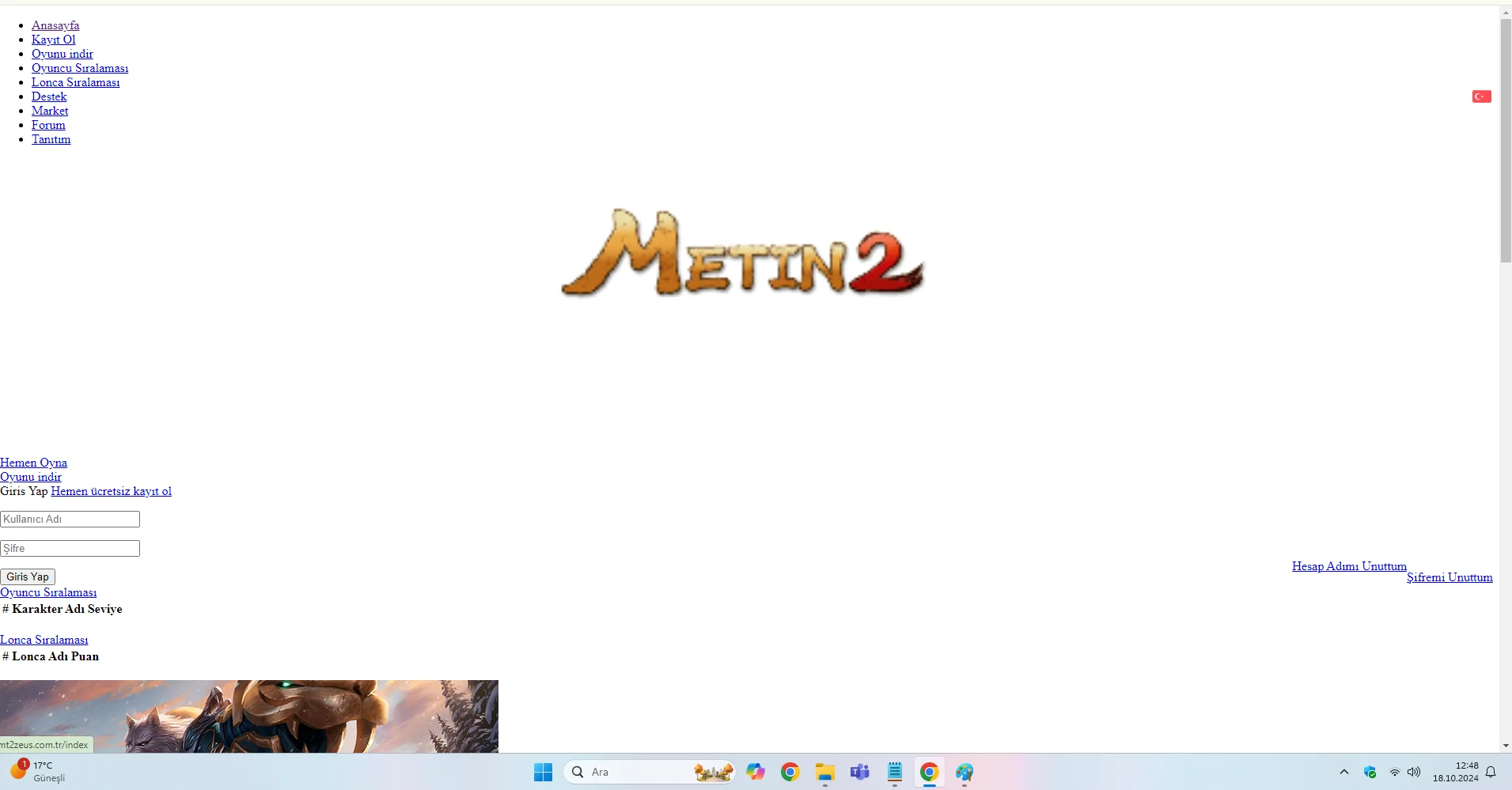The image size is (1512, 790).
Task: Focus the Şifre password field
Action: coord(70,548)
